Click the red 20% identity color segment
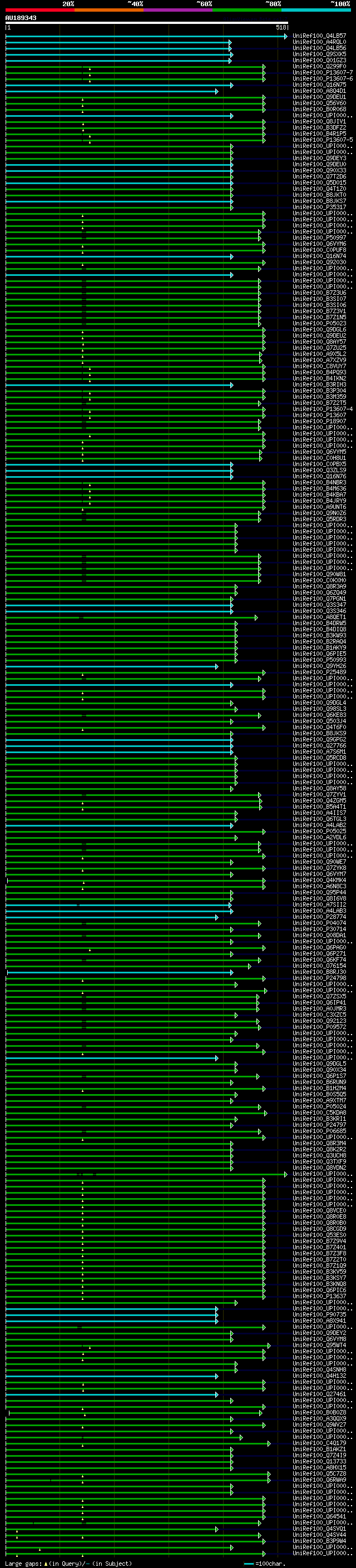356x1568 pixels. pos(40,10)
